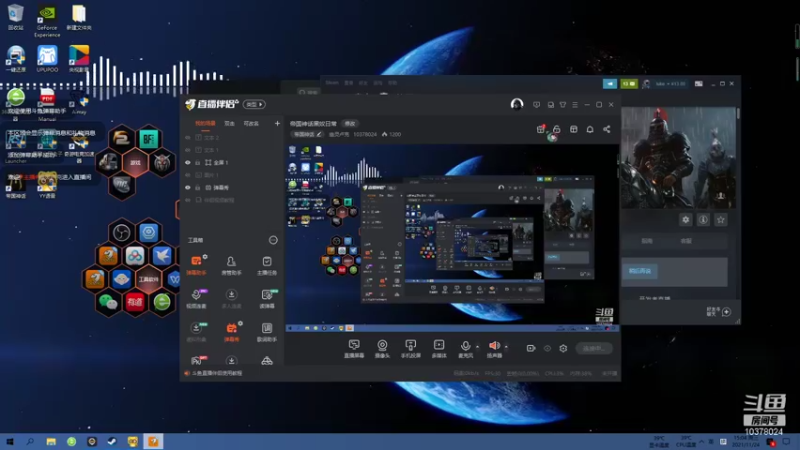Click the 麦克风 microphone icon
800x450 pixels.
point(465,348)
